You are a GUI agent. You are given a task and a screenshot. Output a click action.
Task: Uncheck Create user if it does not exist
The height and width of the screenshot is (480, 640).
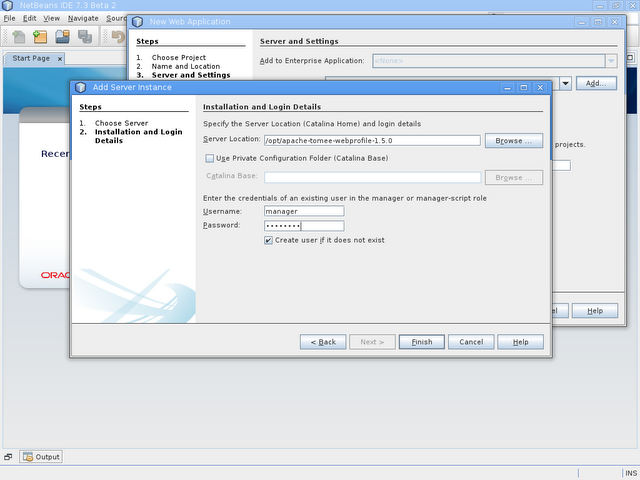(268, 240)
